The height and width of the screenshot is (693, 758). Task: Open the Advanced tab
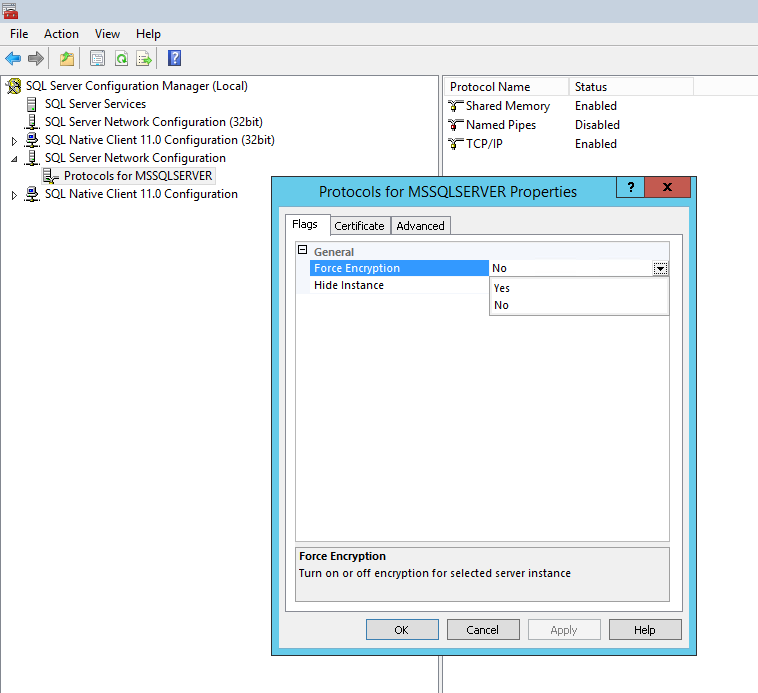[420, 226]
